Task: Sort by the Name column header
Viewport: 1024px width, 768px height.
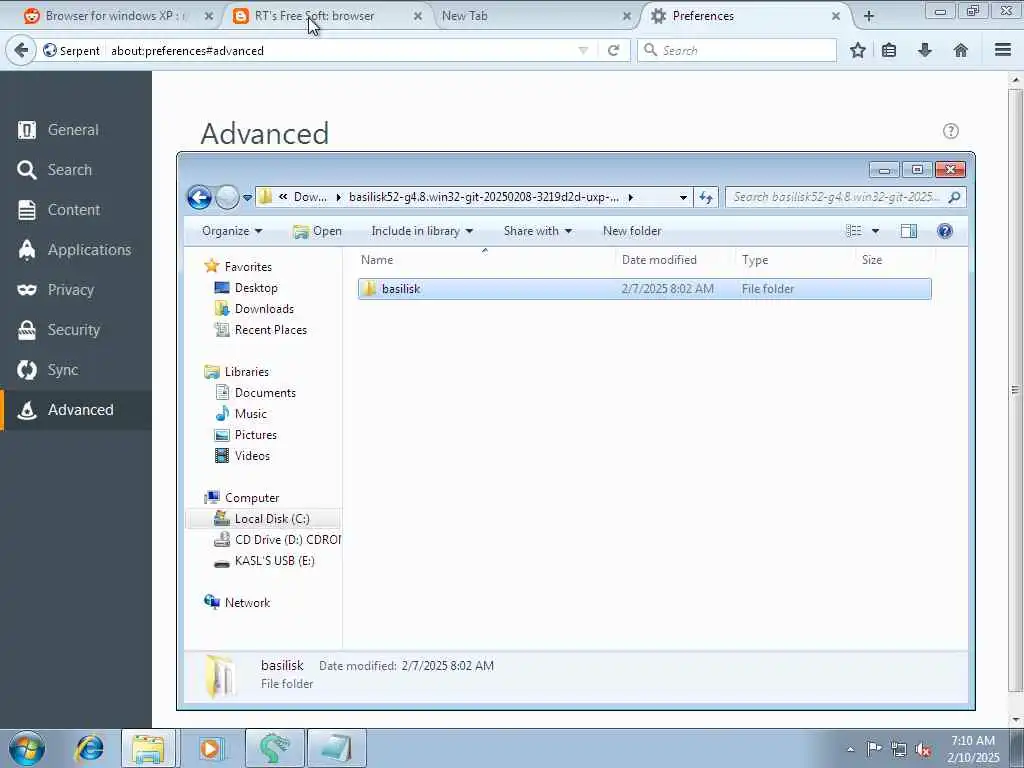Action: [x=485, y=259]
